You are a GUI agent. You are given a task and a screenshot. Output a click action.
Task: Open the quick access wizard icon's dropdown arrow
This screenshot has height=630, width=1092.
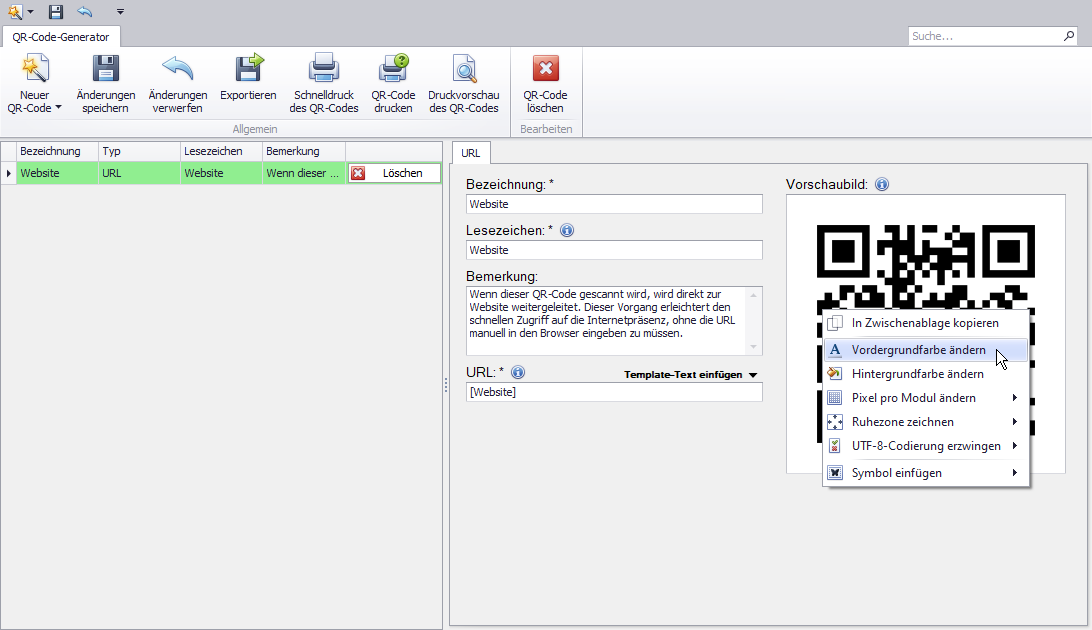pyautogui.click(x=30, y=12)
